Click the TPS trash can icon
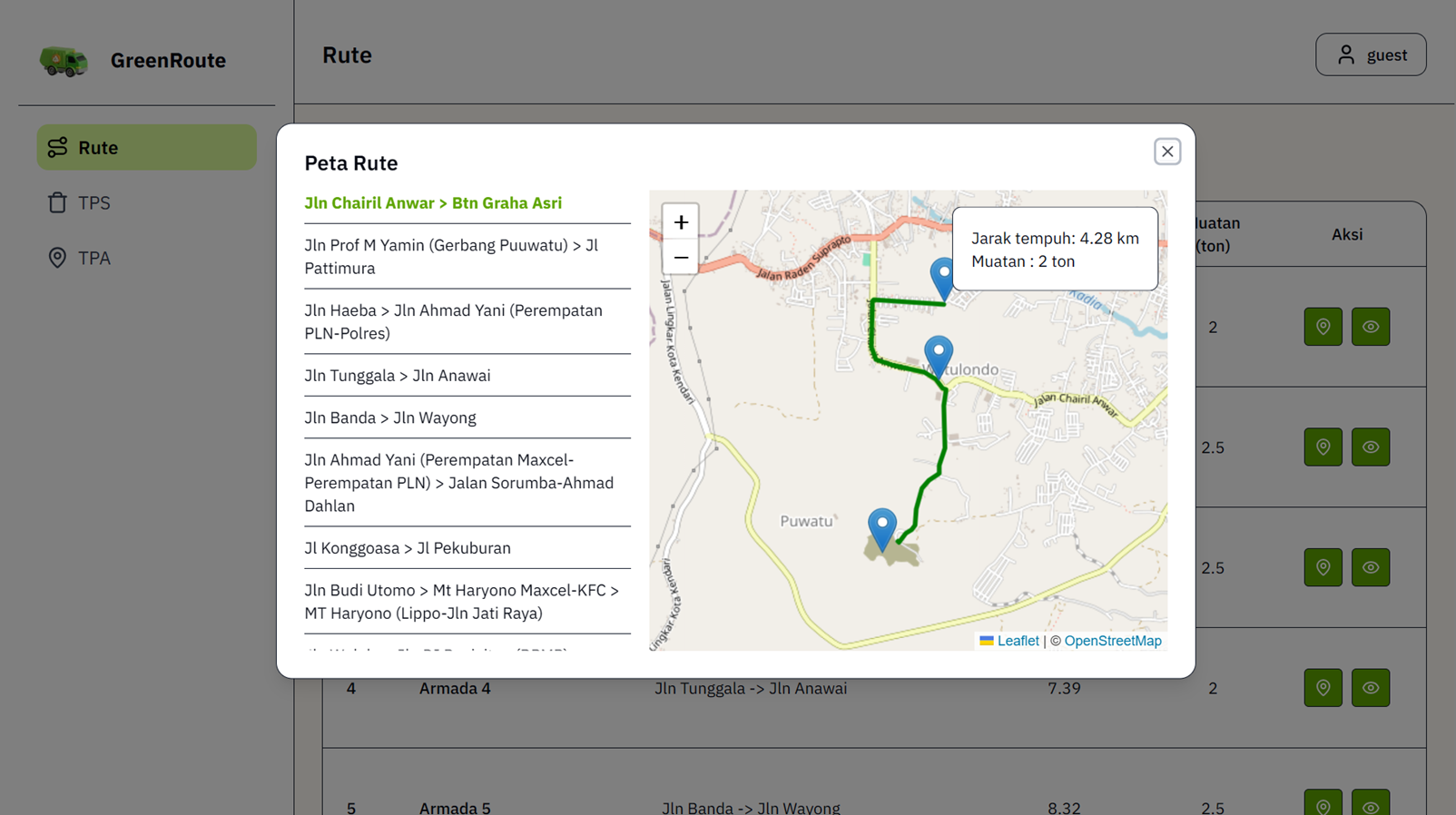 pos(56,202)
